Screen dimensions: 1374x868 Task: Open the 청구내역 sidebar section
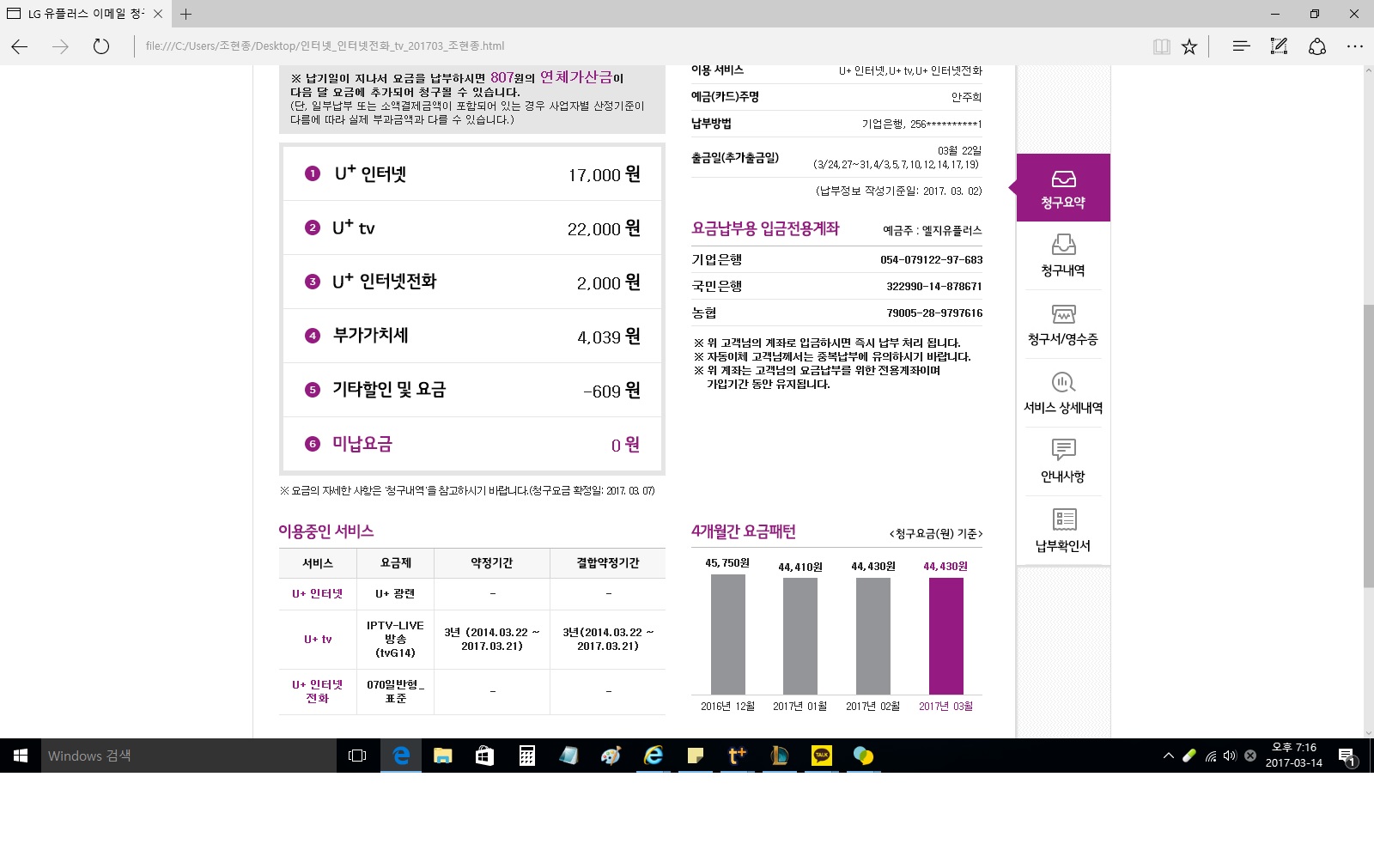(x=1063, y=256)
